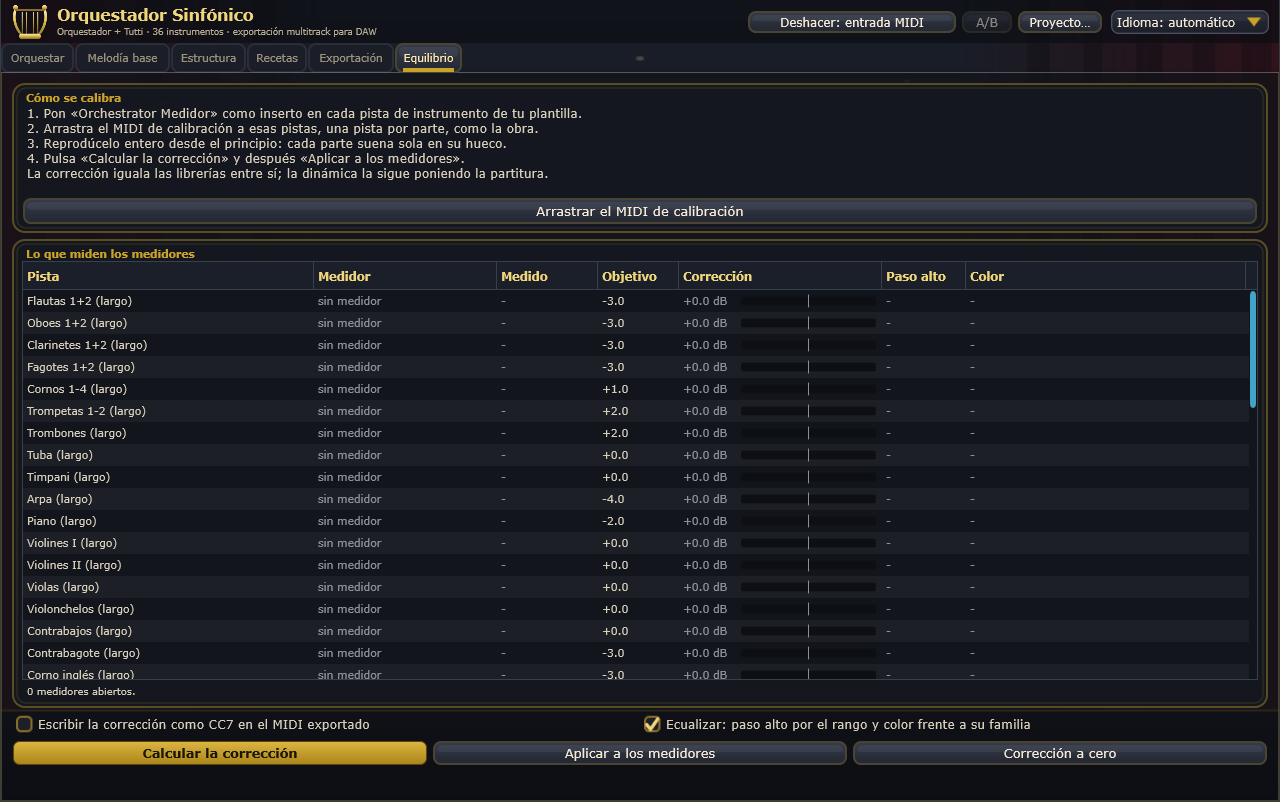Select the Oboes 1+2 (largo) row
The image size is (1280, 802).
(636, 323)
